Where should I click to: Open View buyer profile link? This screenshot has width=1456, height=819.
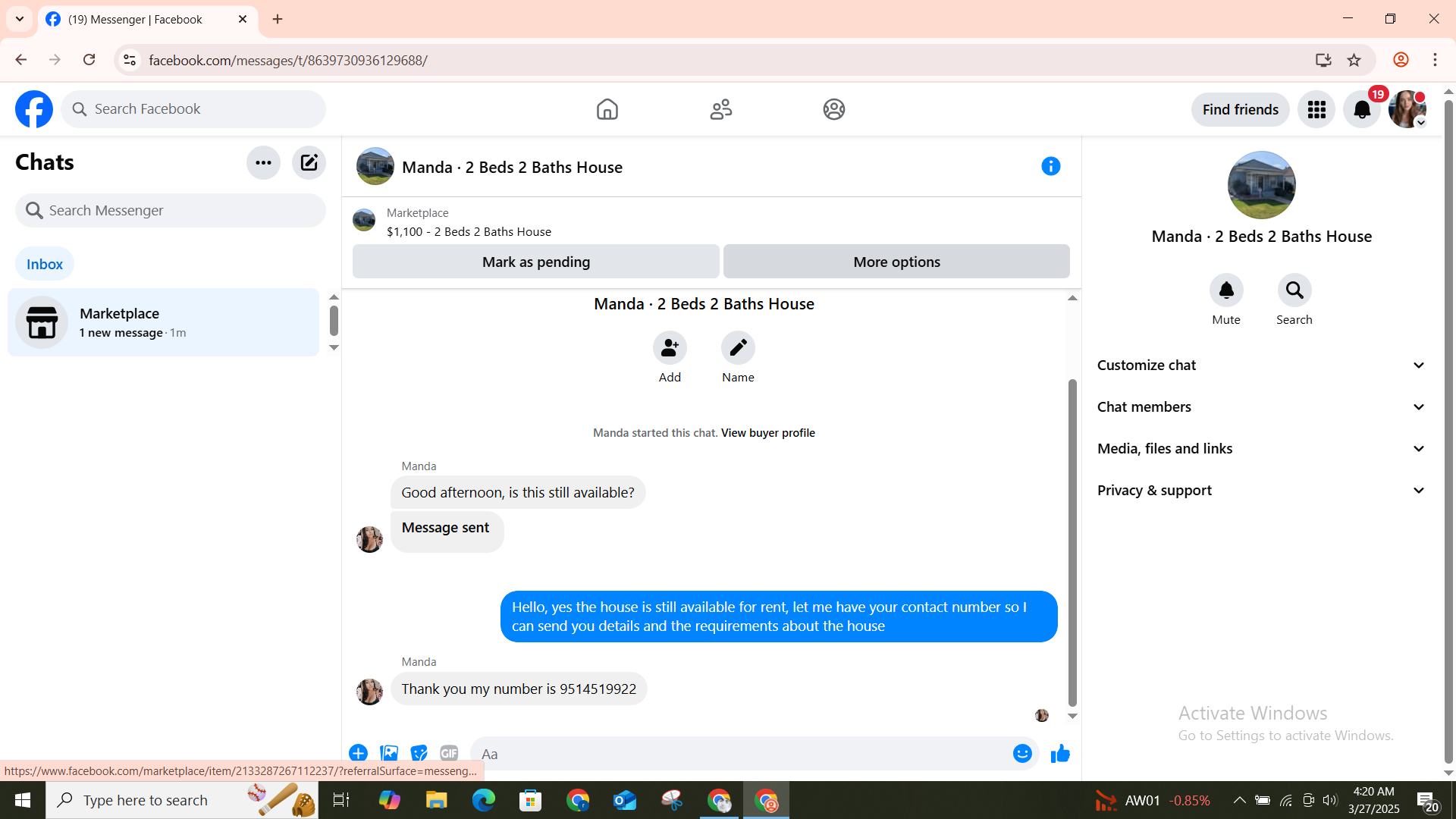767,433
